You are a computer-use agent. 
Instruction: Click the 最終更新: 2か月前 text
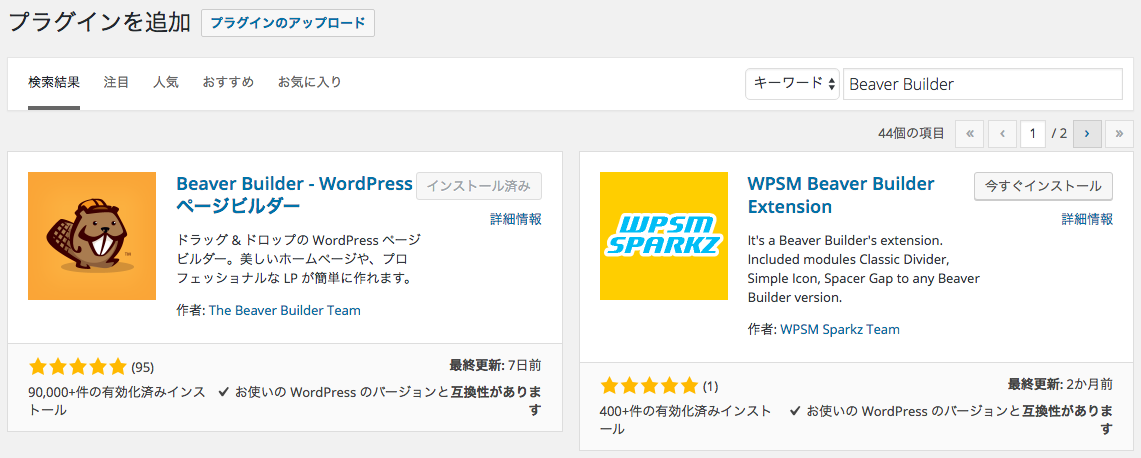coord(1060,384)
